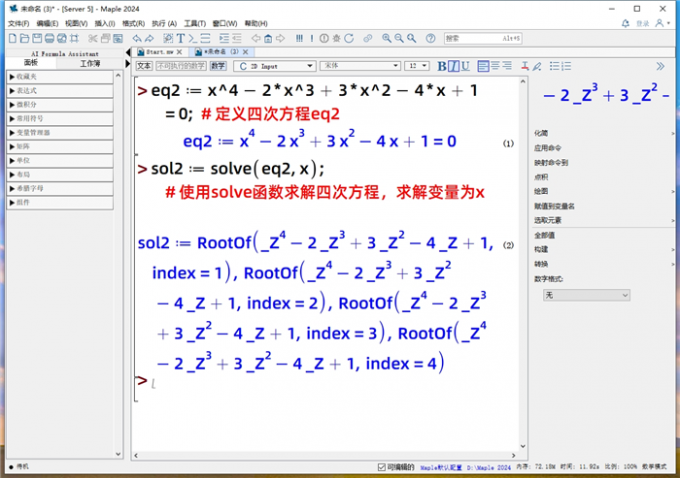The height and width of the screenshot is (478, 680).
Task: Open the 数字格式 dropdown showing 无
Action: point(586,296)
